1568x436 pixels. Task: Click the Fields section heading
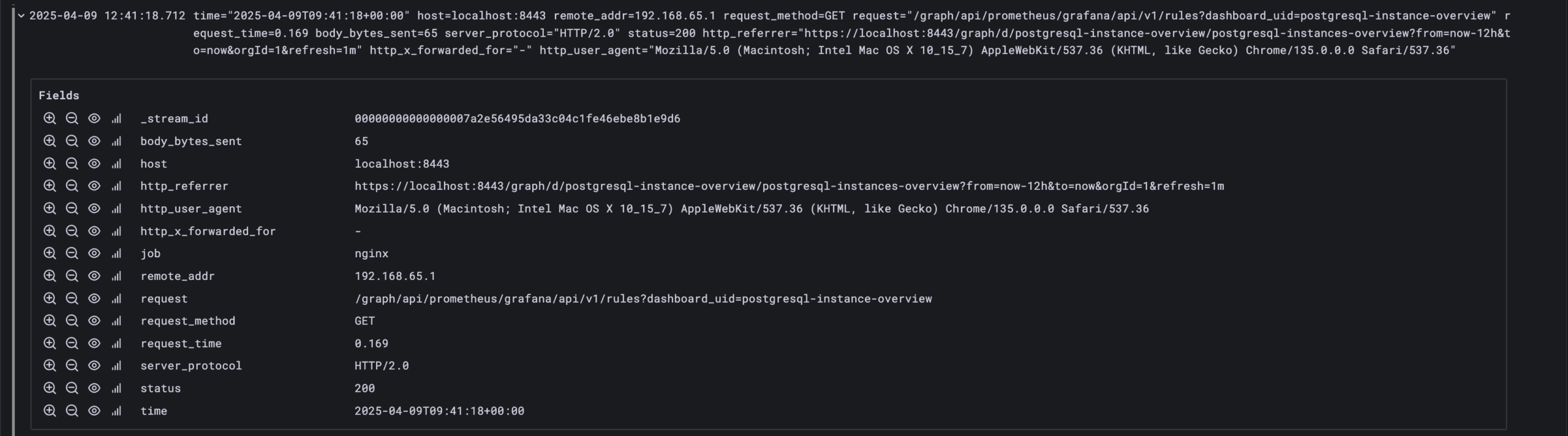pos(59,96)
